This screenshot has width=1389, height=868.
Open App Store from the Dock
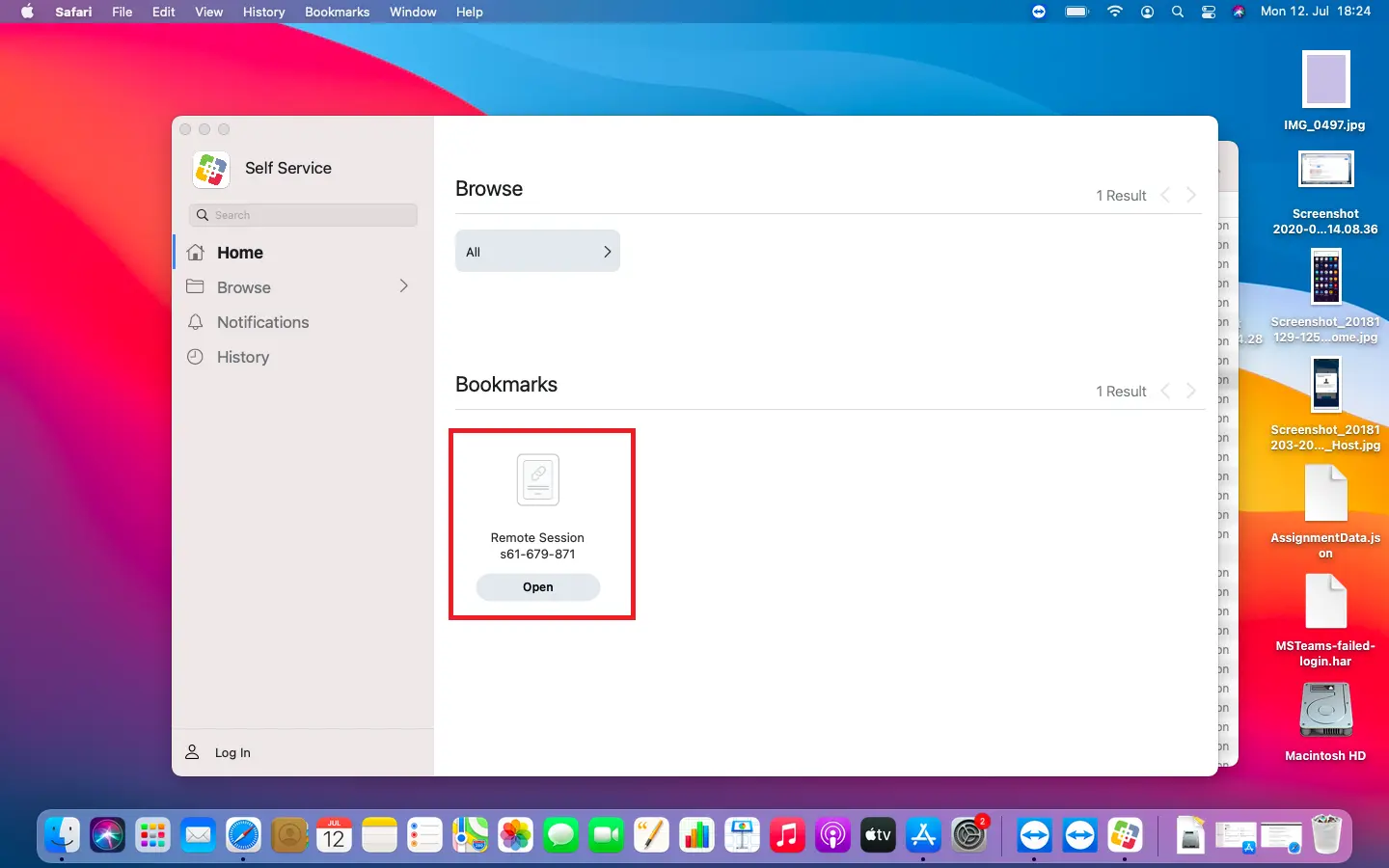pyautogui.click(x=923, y=834)
